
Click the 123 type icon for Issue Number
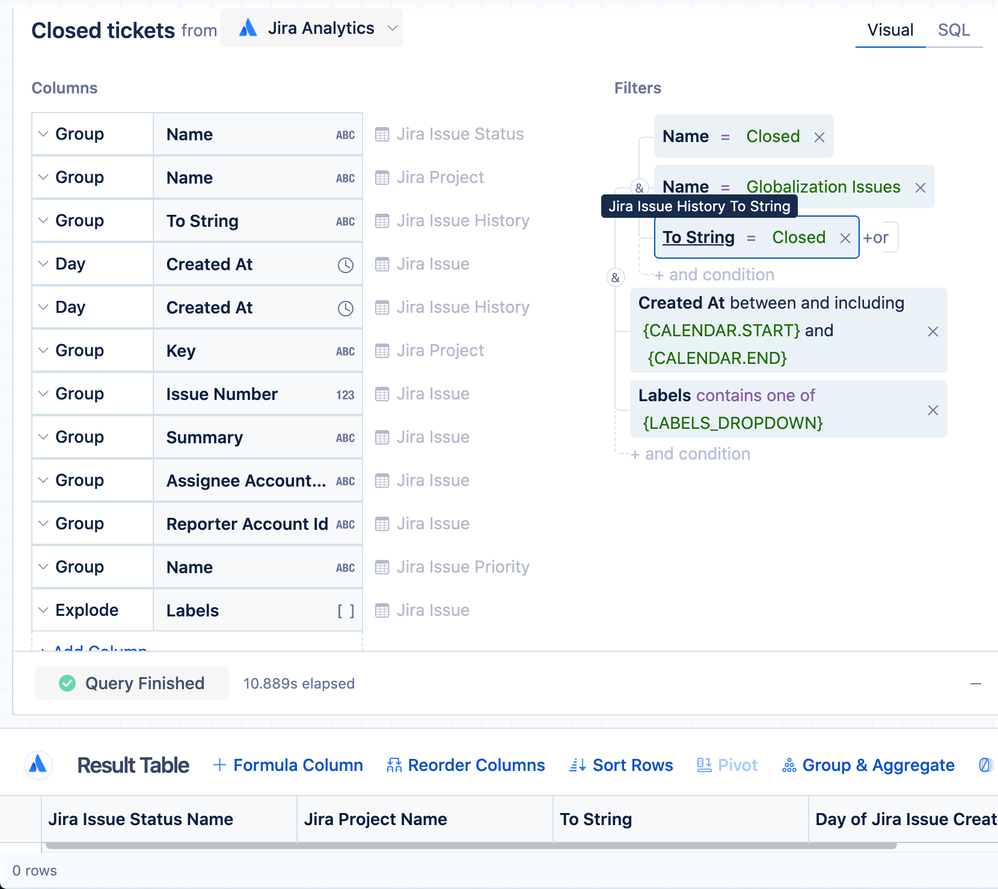click(x=345, y=395)
